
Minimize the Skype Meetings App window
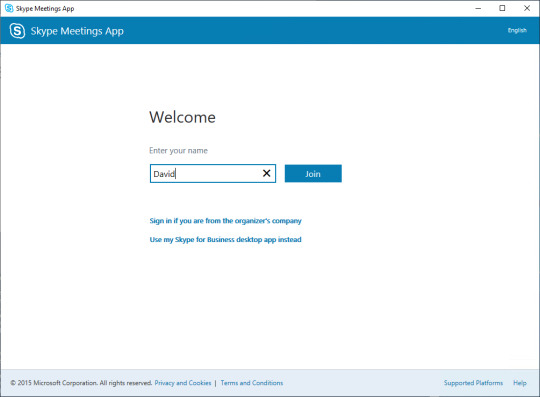click(x=478, y=8)
